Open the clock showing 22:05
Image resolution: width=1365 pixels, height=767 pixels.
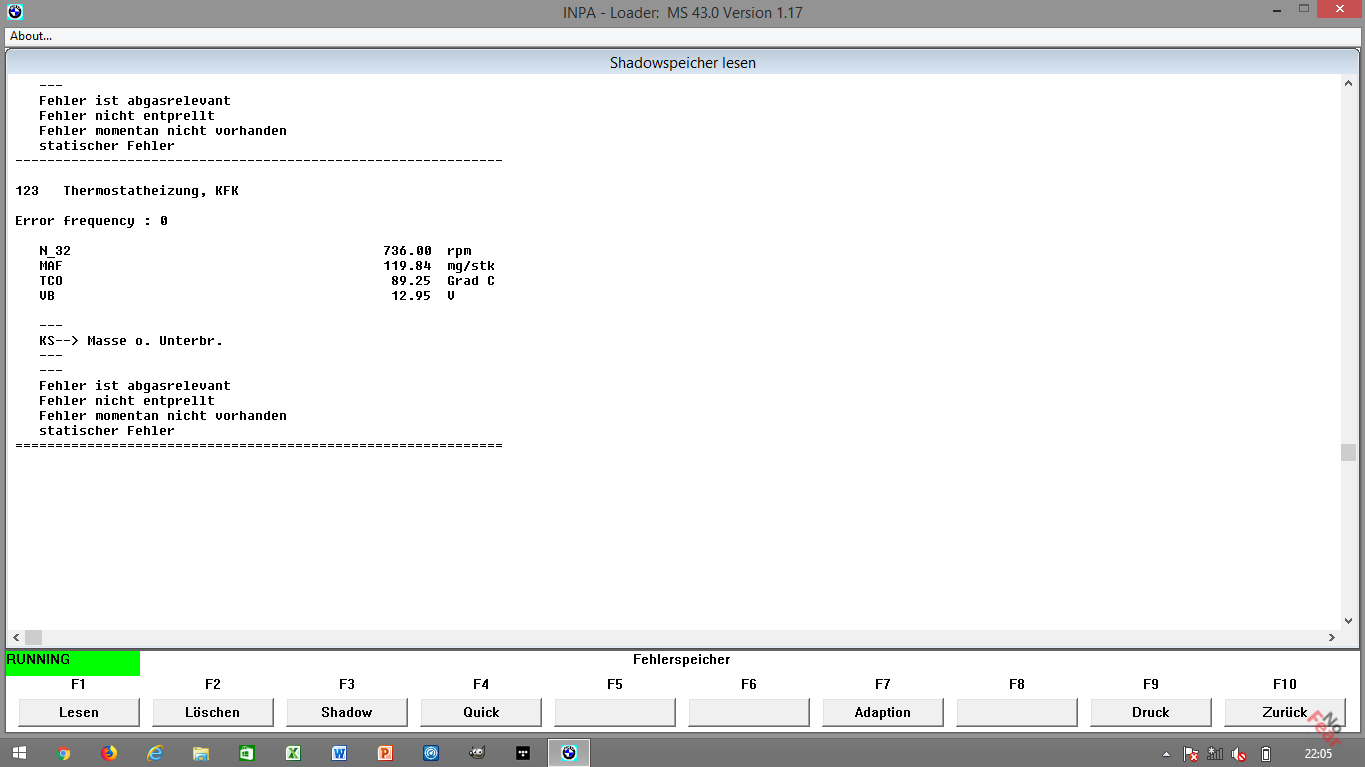[1318, 753]
